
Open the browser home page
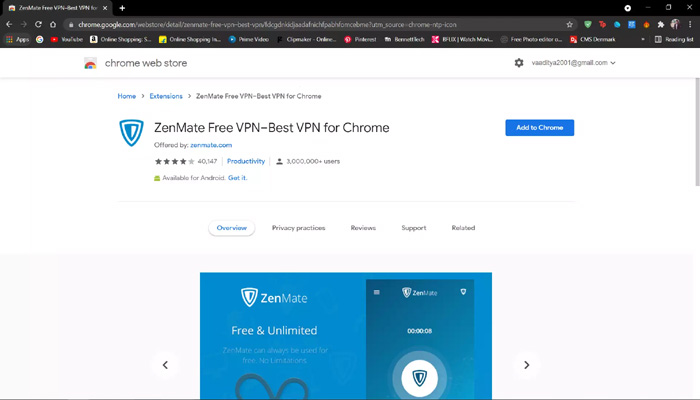point(53,25)
